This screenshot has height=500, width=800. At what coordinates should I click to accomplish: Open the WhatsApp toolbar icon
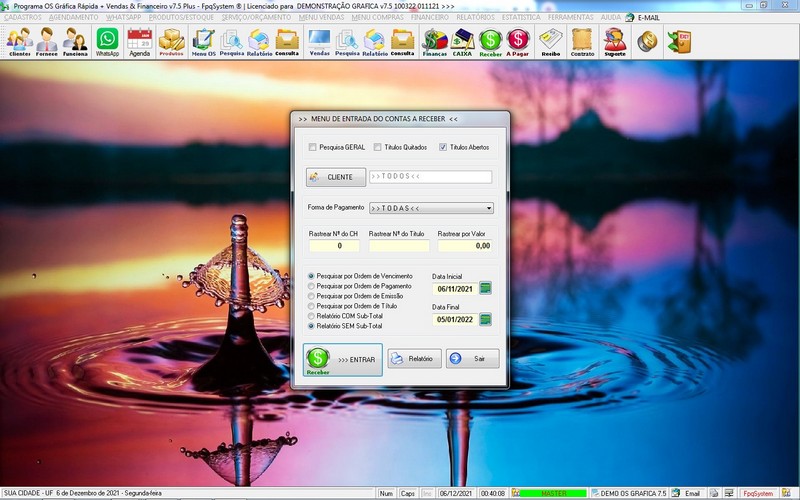click(107, 41)
